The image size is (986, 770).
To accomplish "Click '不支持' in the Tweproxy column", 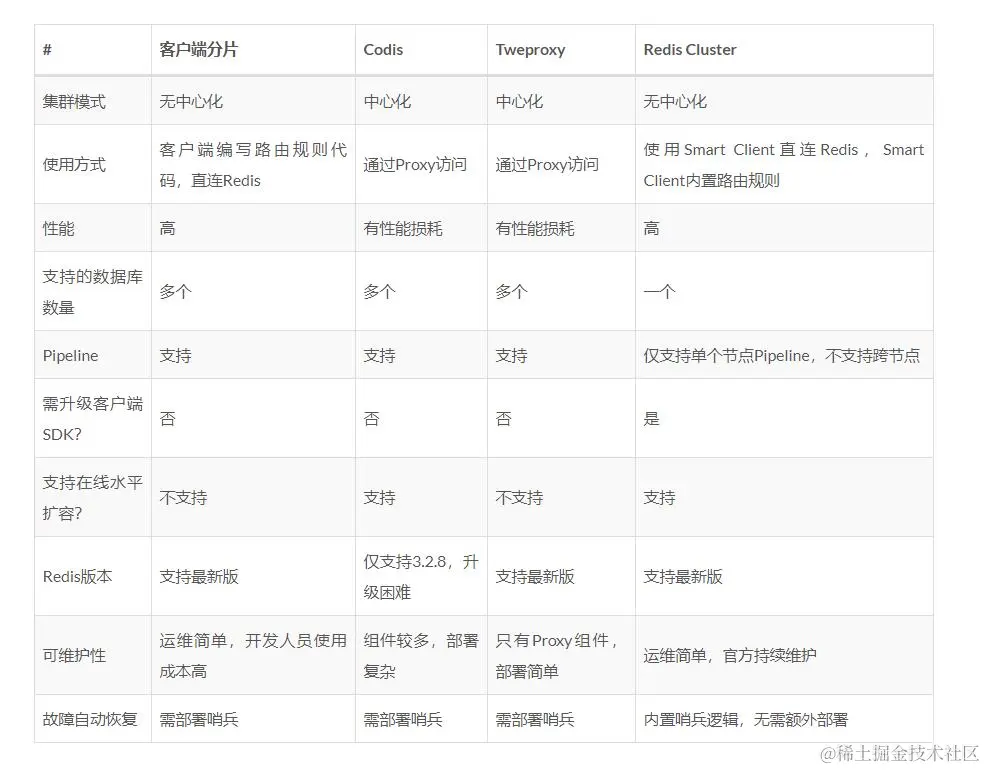I will tap(519, 498).
